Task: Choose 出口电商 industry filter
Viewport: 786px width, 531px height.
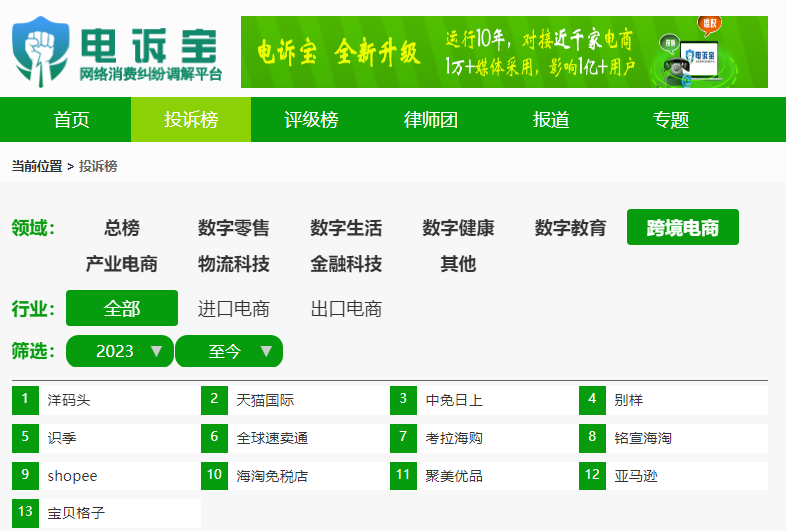Action: (346, 309)
